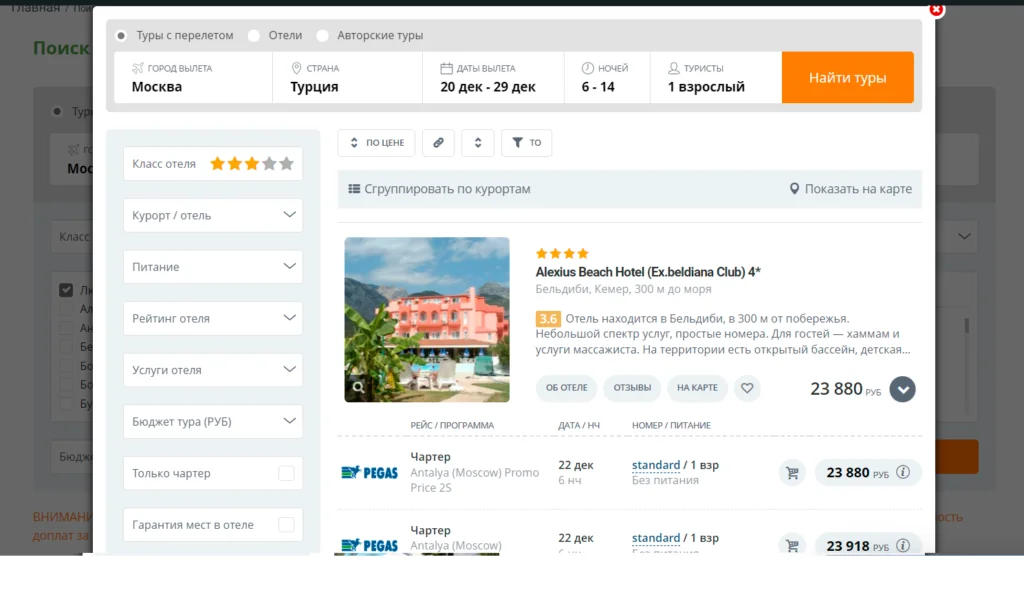Open departure dates '20 дек - 29 дек'
Screen dimensions: 1024x599
click(x=494, y=78)
